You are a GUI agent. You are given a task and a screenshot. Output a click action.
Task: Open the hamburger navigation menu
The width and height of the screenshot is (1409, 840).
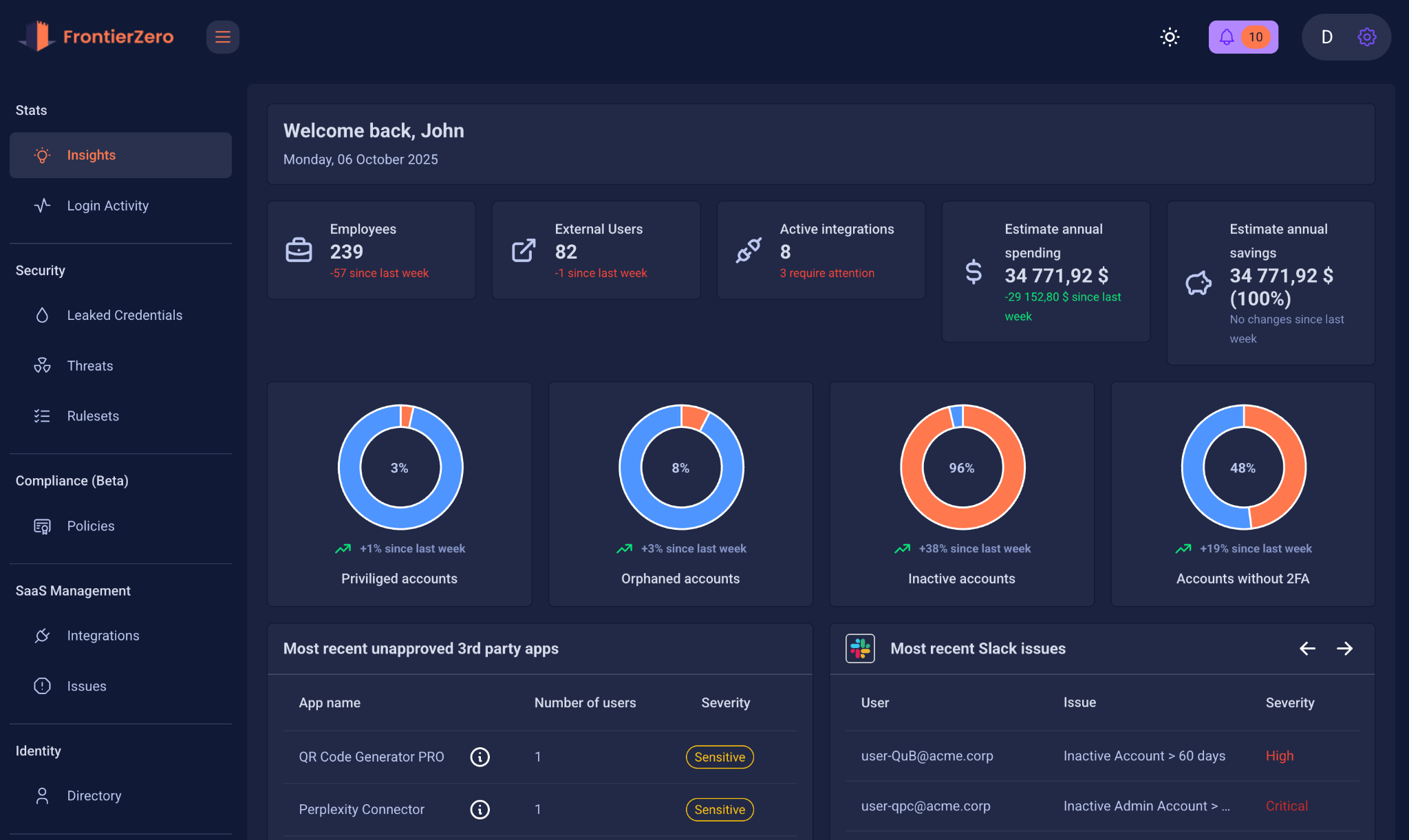[222, 36]
